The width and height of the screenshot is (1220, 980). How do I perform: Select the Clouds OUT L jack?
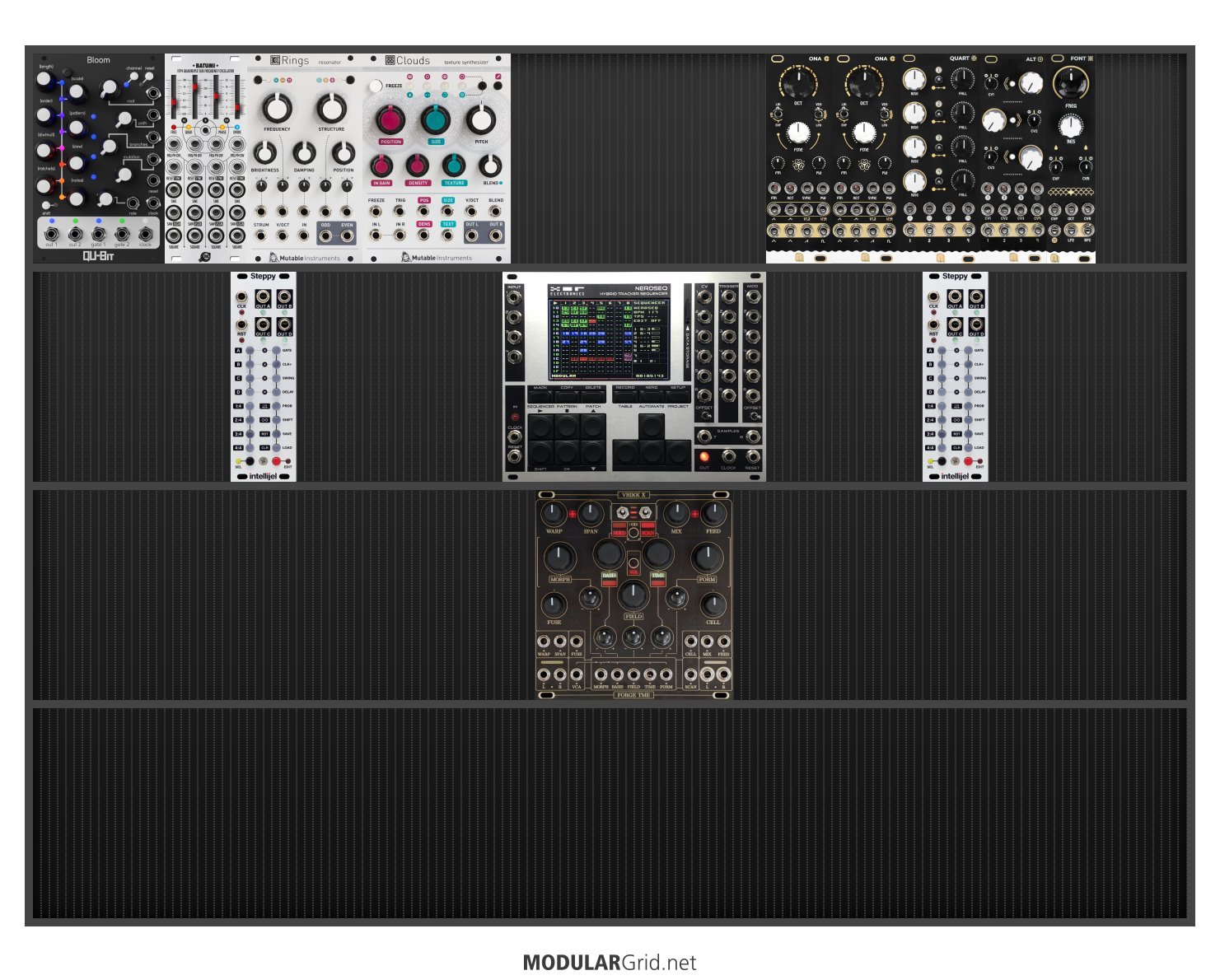(x=472, y=236)
